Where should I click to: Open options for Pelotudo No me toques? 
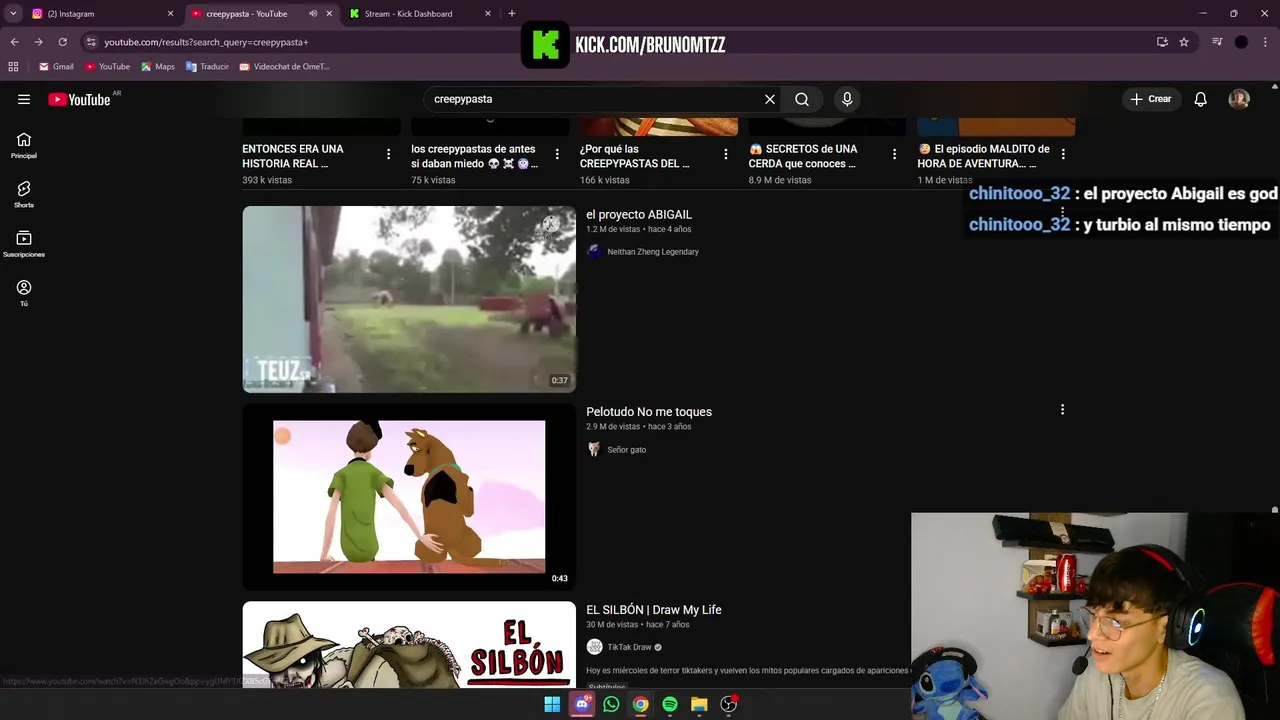coord(1062,410)
